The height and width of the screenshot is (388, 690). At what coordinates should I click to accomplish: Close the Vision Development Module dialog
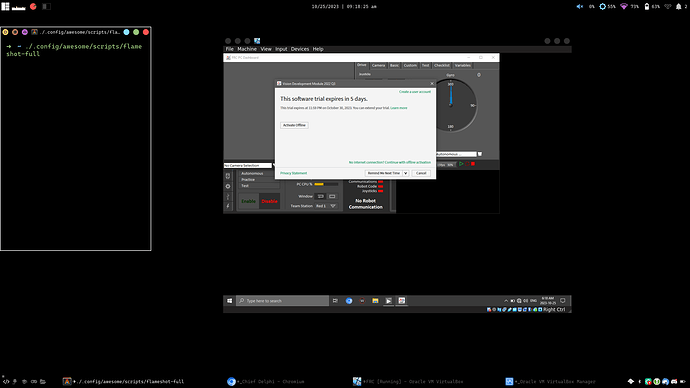click(x=432, y=84)
